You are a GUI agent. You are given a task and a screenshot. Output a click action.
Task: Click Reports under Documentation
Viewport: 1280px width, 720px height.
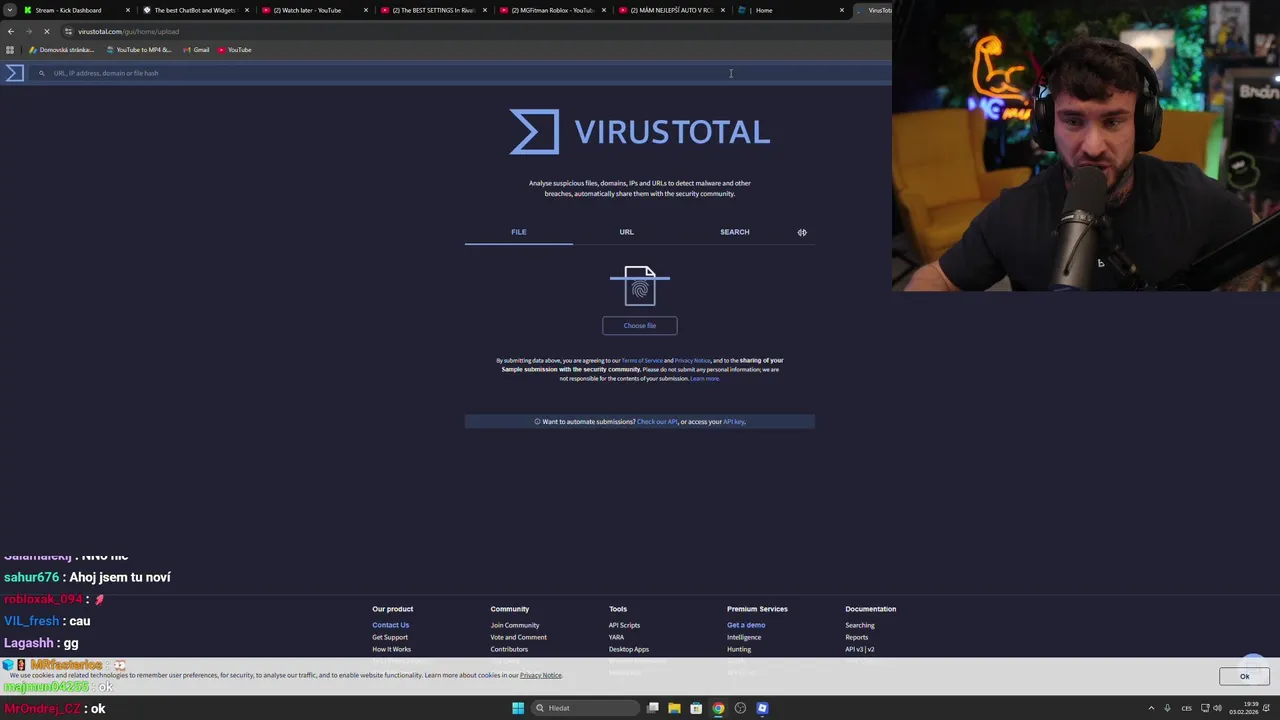click(x=856, y=637)
